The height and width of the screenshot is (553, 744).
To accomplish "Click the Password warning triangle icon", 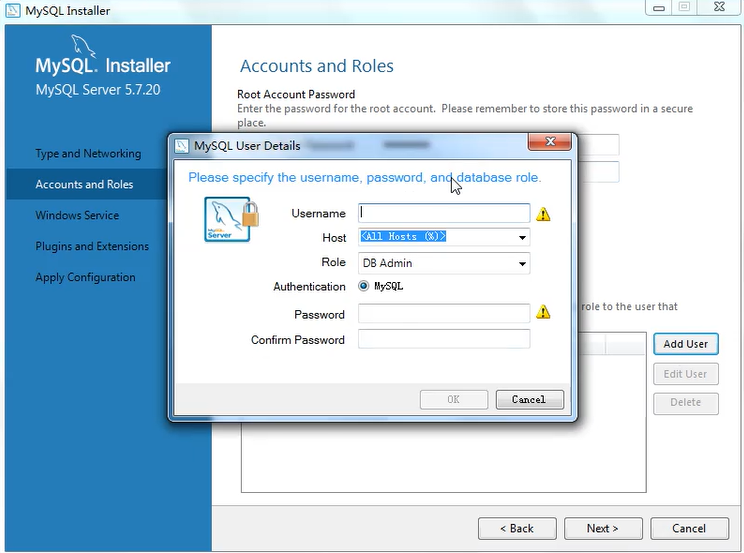I will coord(543,312).
